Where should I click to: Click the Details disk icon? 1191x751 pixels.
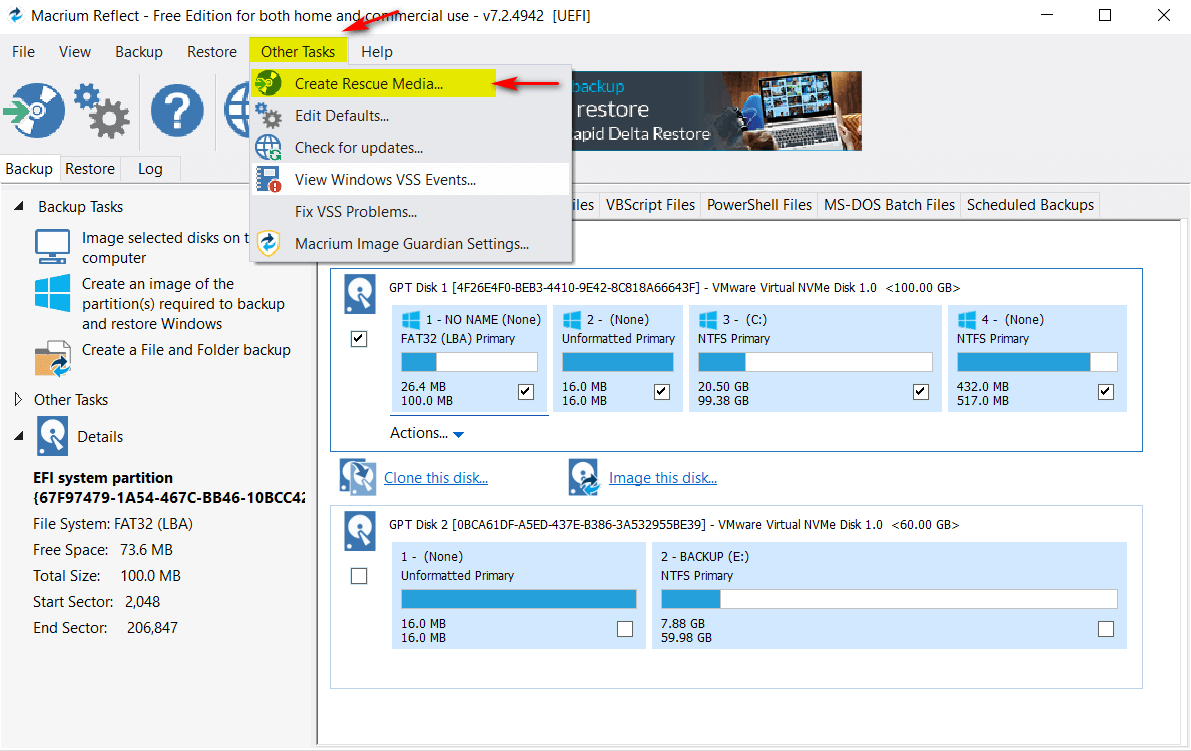point(52,437)
